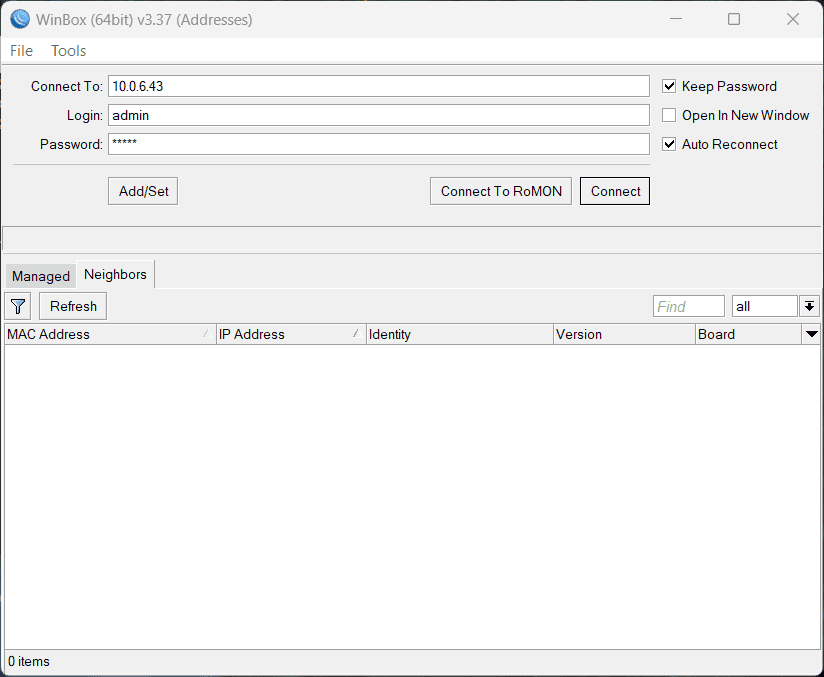Click the Add/Set button
The height and width of the screenshot is (677, 824).
[143, 191]
